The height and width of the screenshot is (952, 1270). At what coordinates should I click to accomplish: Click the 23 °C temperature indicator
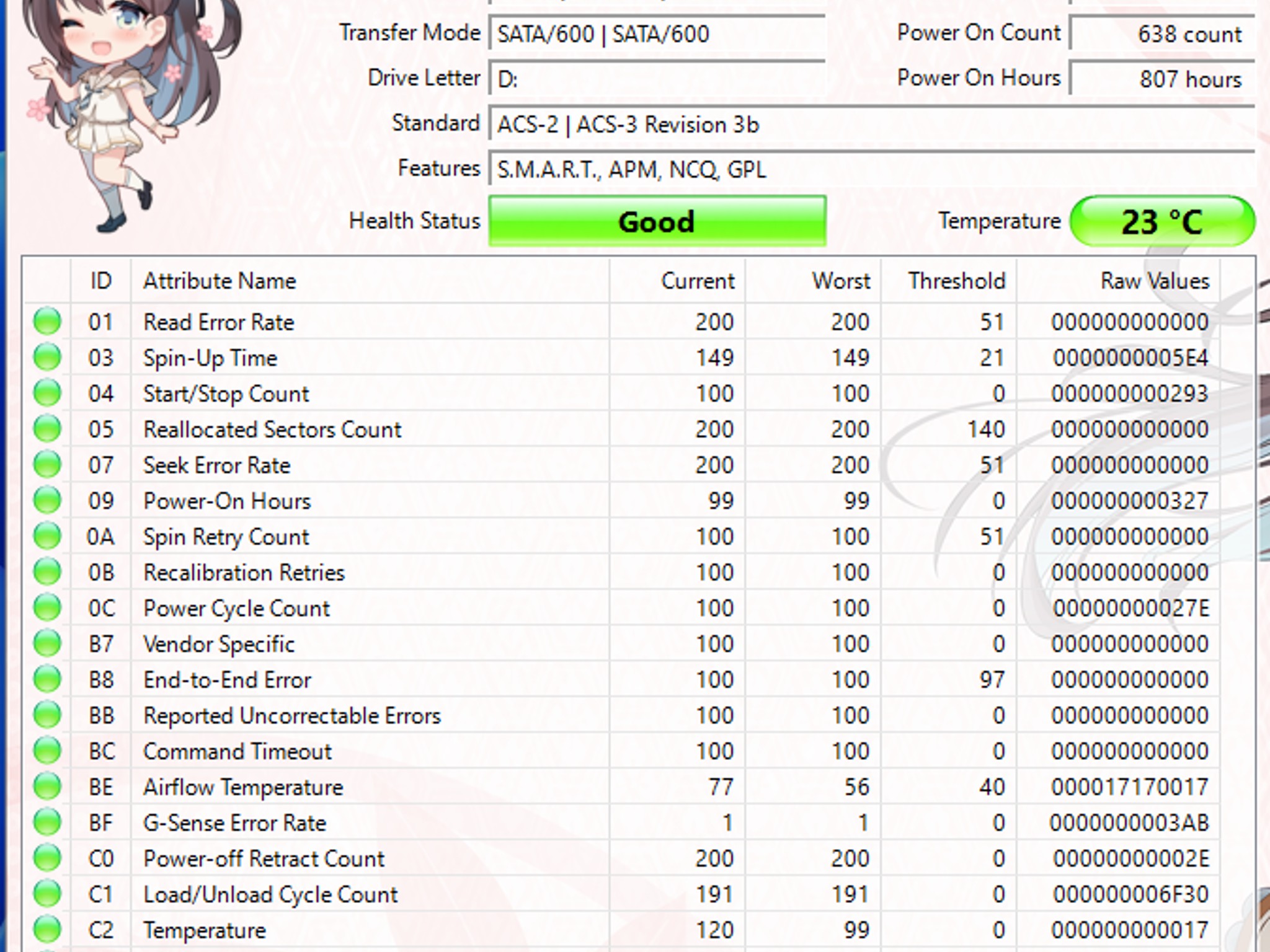1163,221
